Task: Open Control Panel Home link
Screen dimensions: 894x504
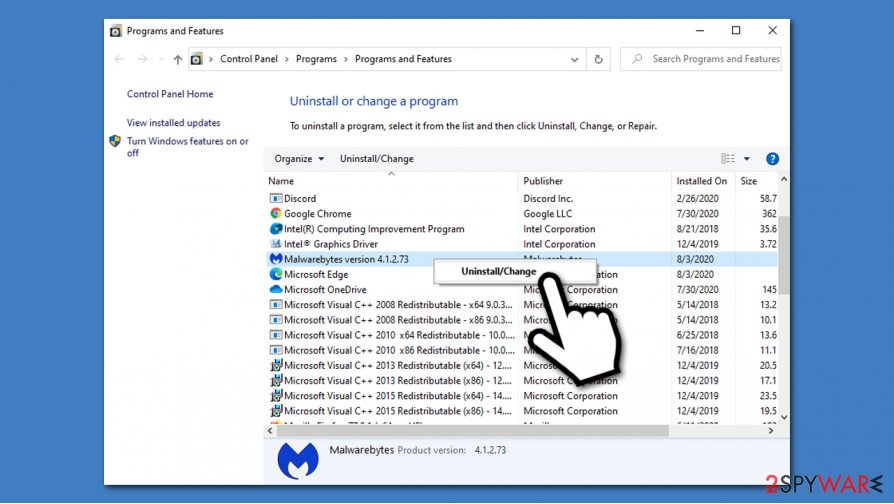Action: tap(170, 94)
